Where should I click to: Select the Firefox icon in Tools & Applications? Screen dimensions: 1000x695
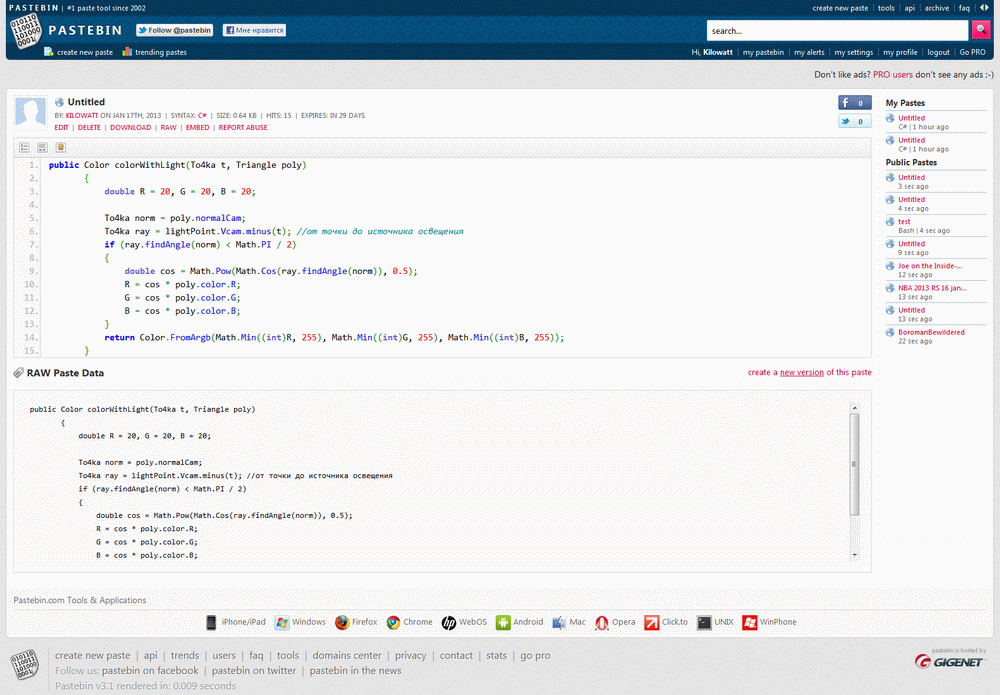coord(342,621)
